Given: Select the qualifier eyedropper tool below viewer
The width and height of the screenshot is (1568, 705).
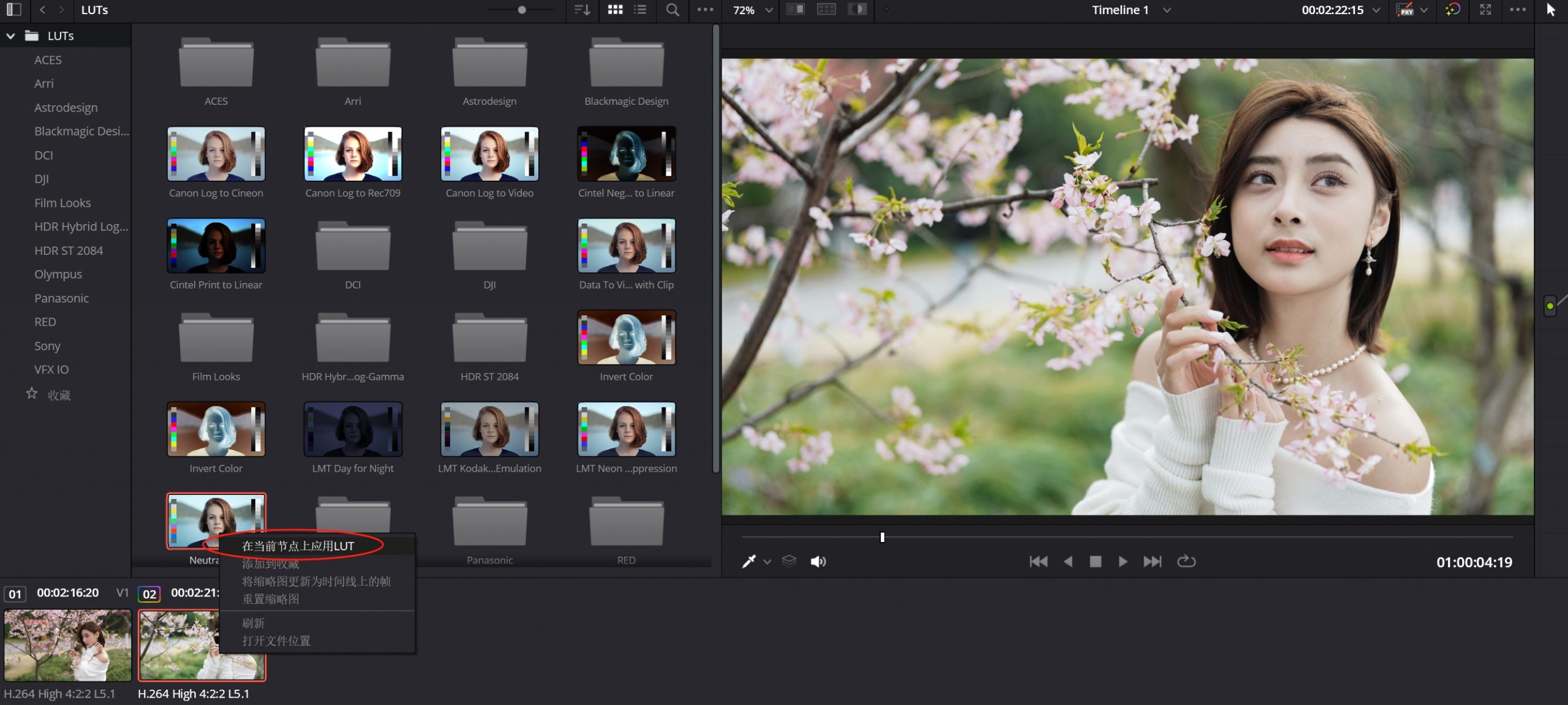Looking at the screenshot, I should coord(748,561).
